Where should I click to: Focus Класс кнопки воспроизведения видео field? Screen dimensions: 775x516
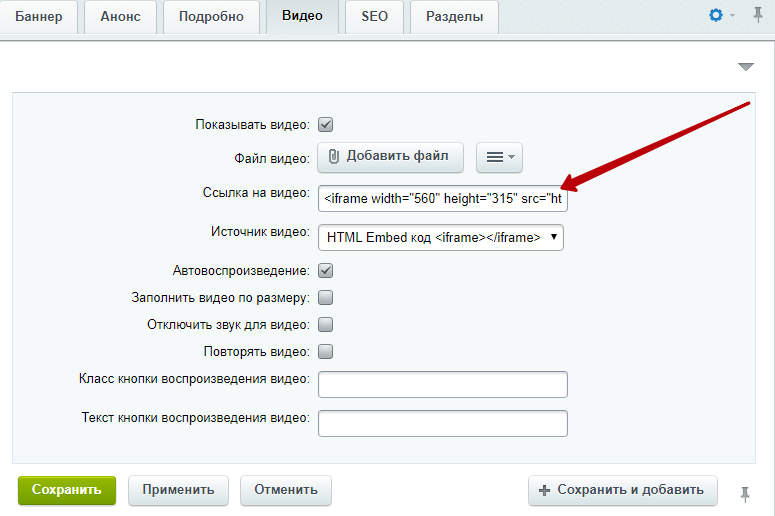tap(443, 385)
